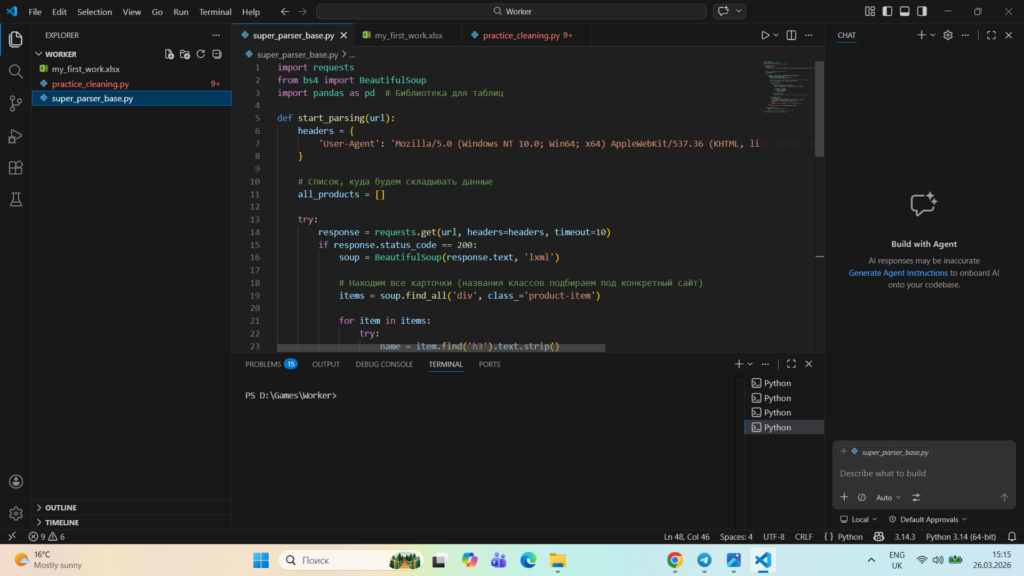This screenshot has width=1024, height=576.
Task: Go back in navigation history
Action: pos(285,11)
